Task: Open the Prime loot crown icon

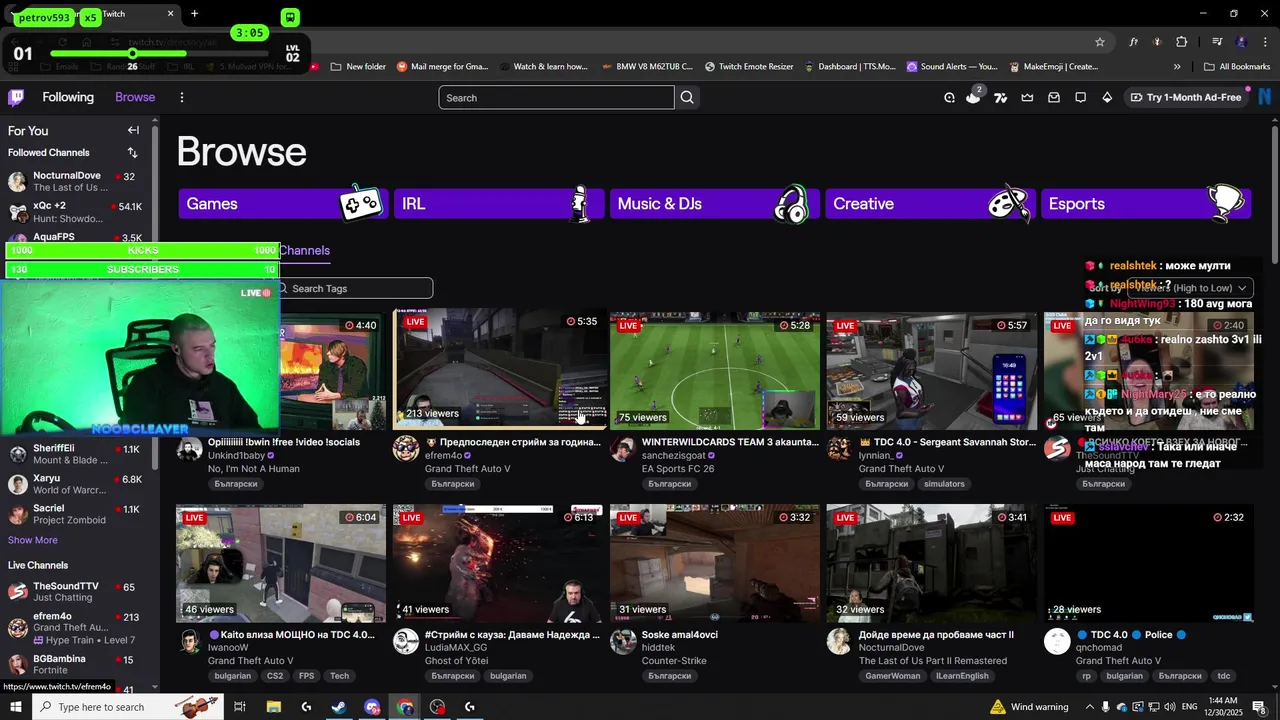Action: click(1027, 98)
